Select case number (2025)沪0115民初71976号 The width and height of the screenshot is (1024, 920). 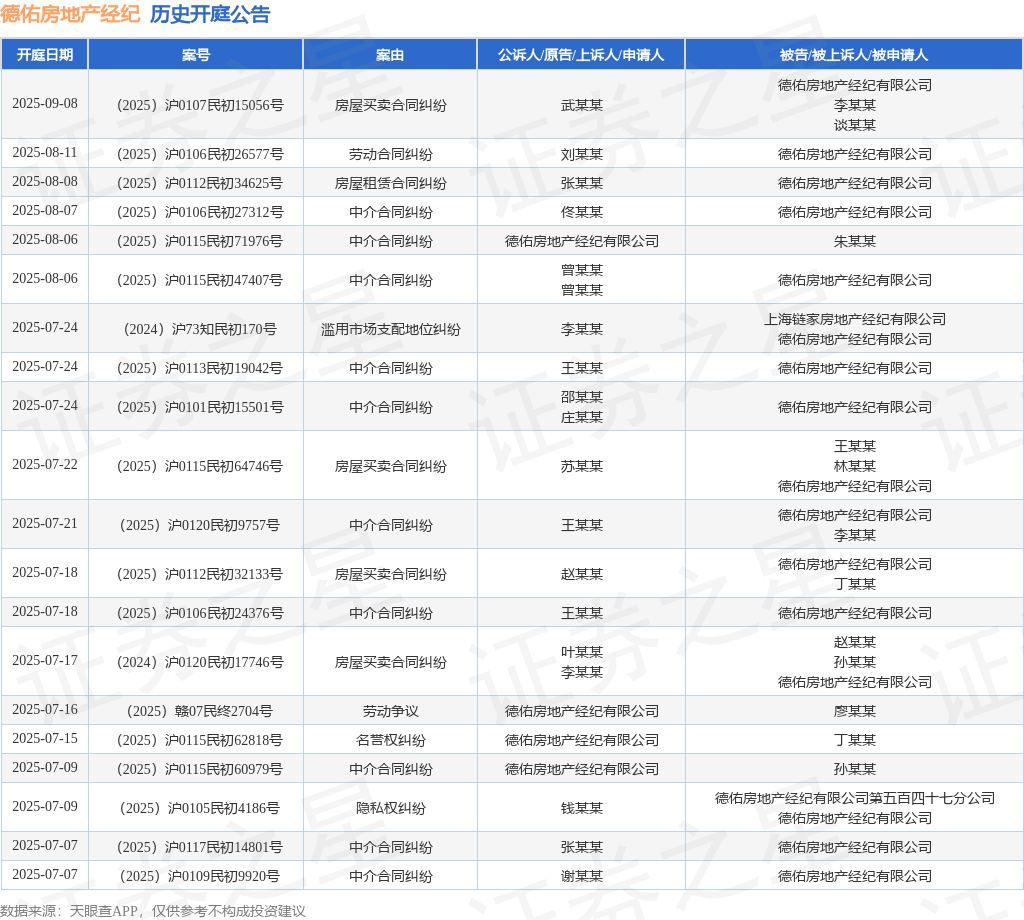pyautogui.click(x=200, y=241)
